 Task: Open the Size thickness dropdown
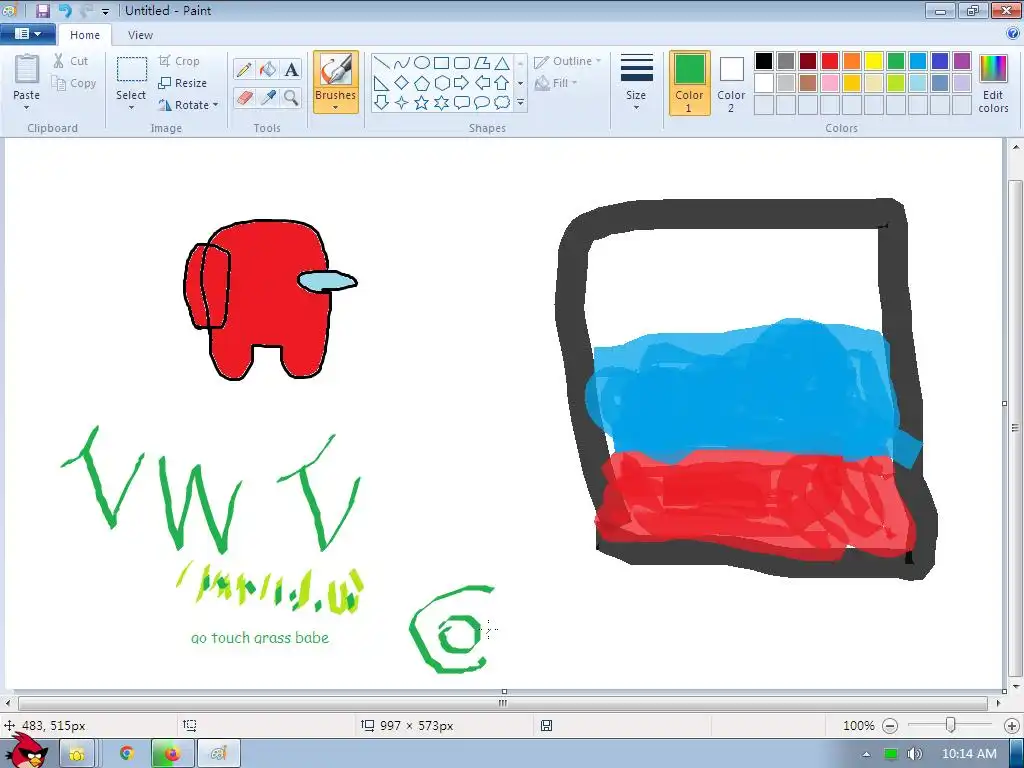coord(636,82)
